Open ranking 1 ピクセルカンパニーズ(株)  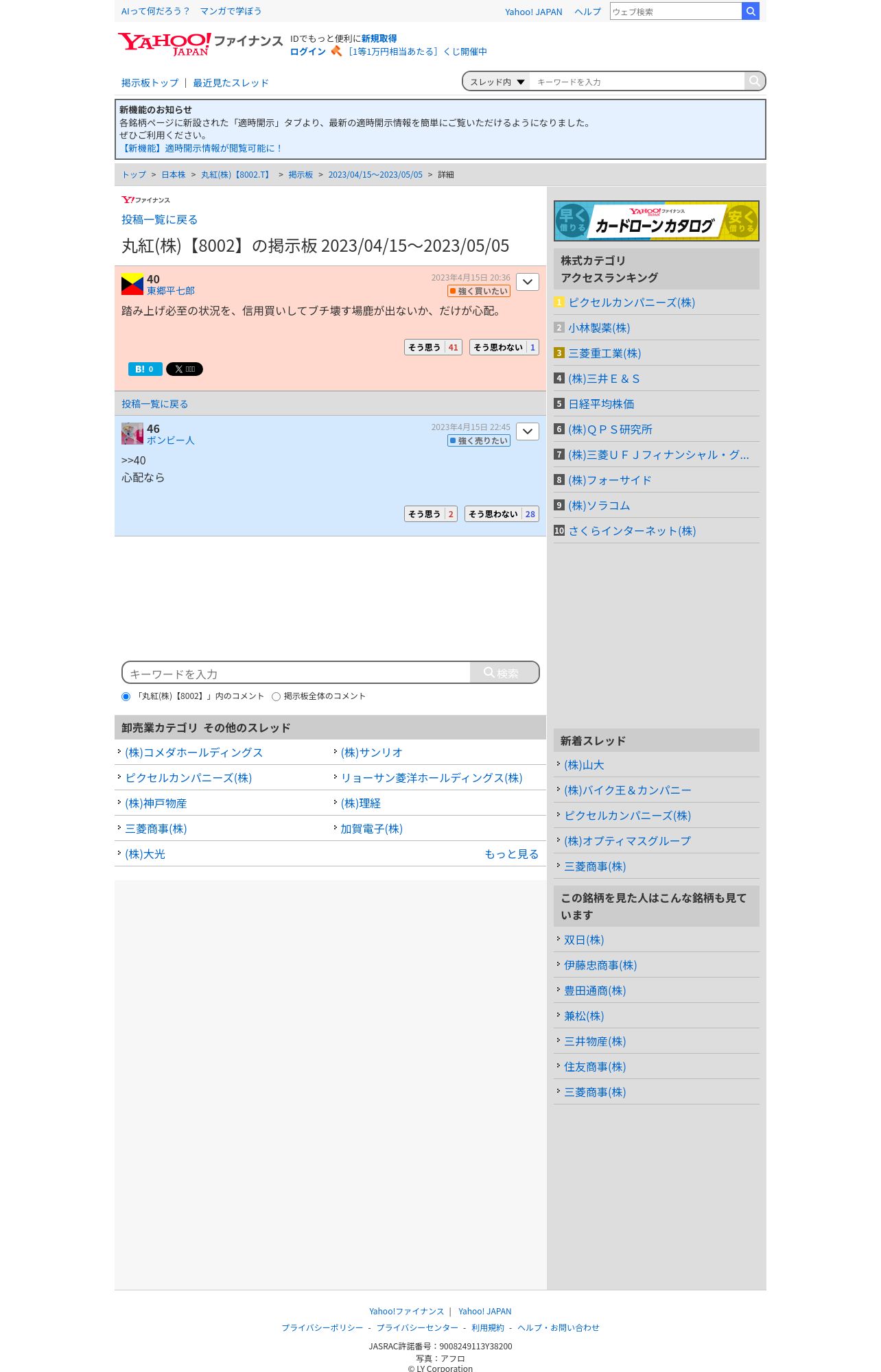(632, 303)
